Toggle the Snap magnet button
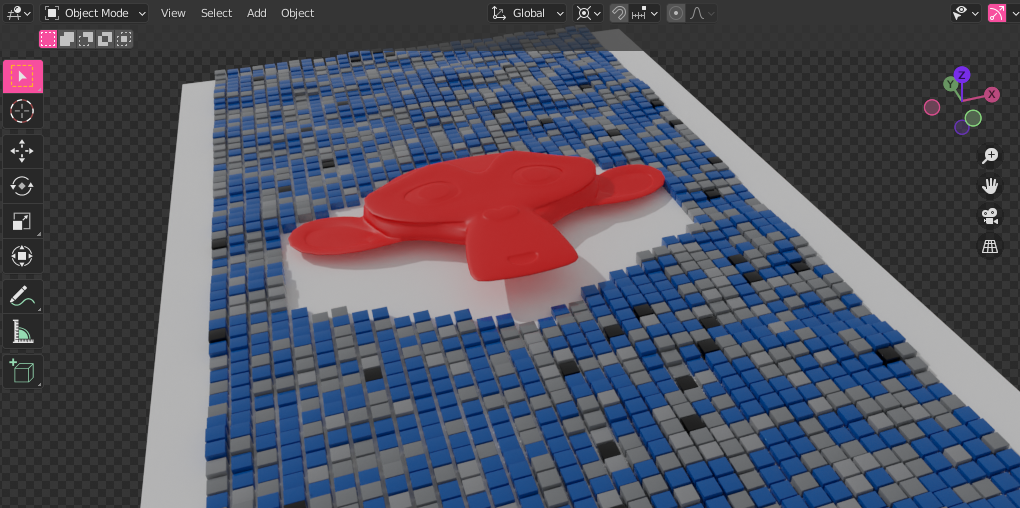Viewport: 1020px width, 508px height. coord(619,13)
